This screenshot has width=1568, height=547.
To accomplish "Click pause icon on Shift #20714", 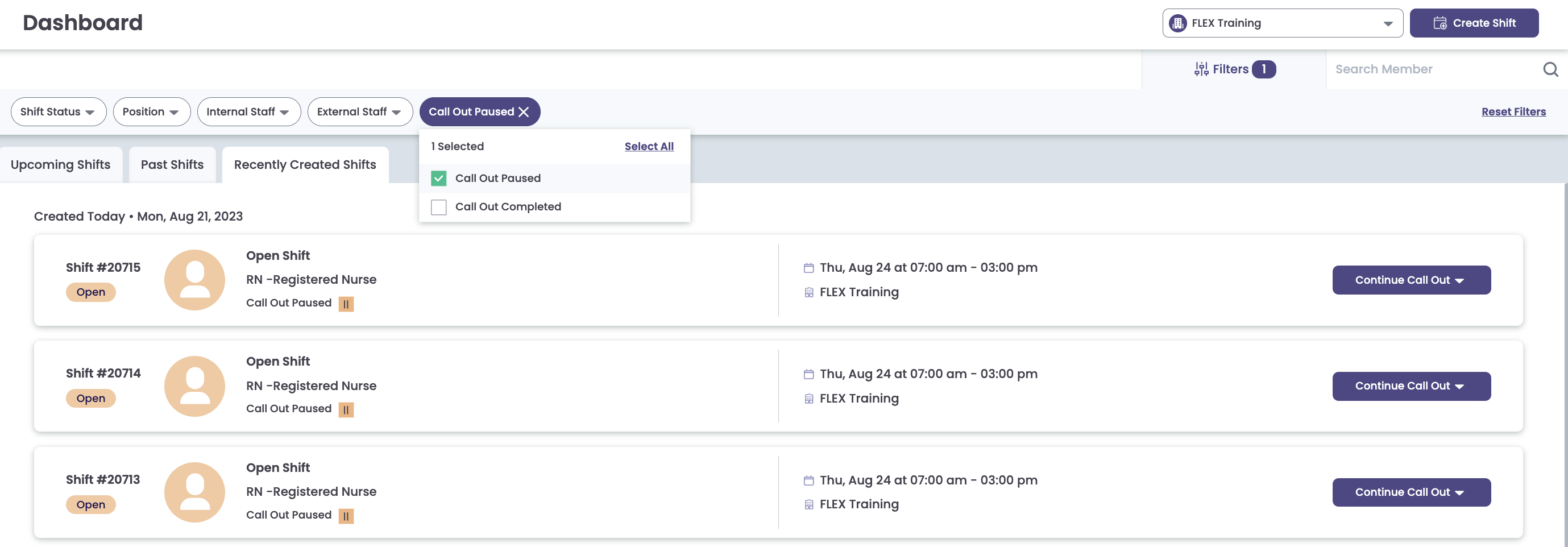I will (346, 409).
